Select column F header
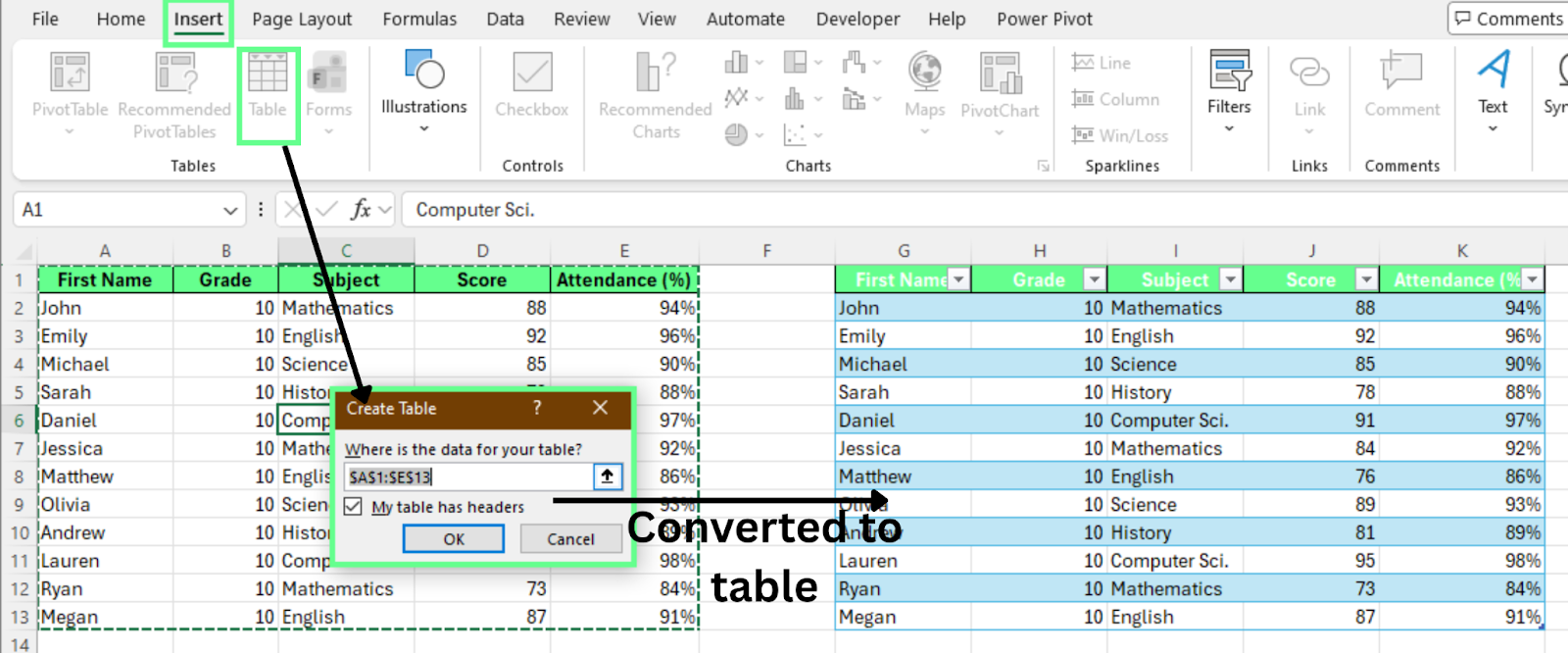 coord(766,251)
